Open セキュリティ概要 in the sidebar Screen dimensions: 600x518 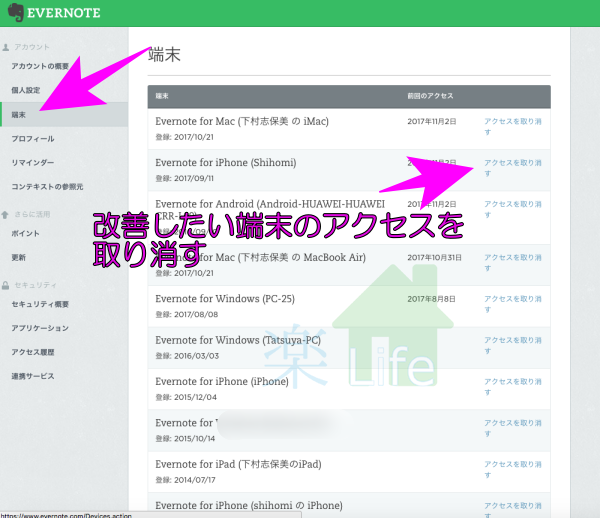click(x=40, y=304)
